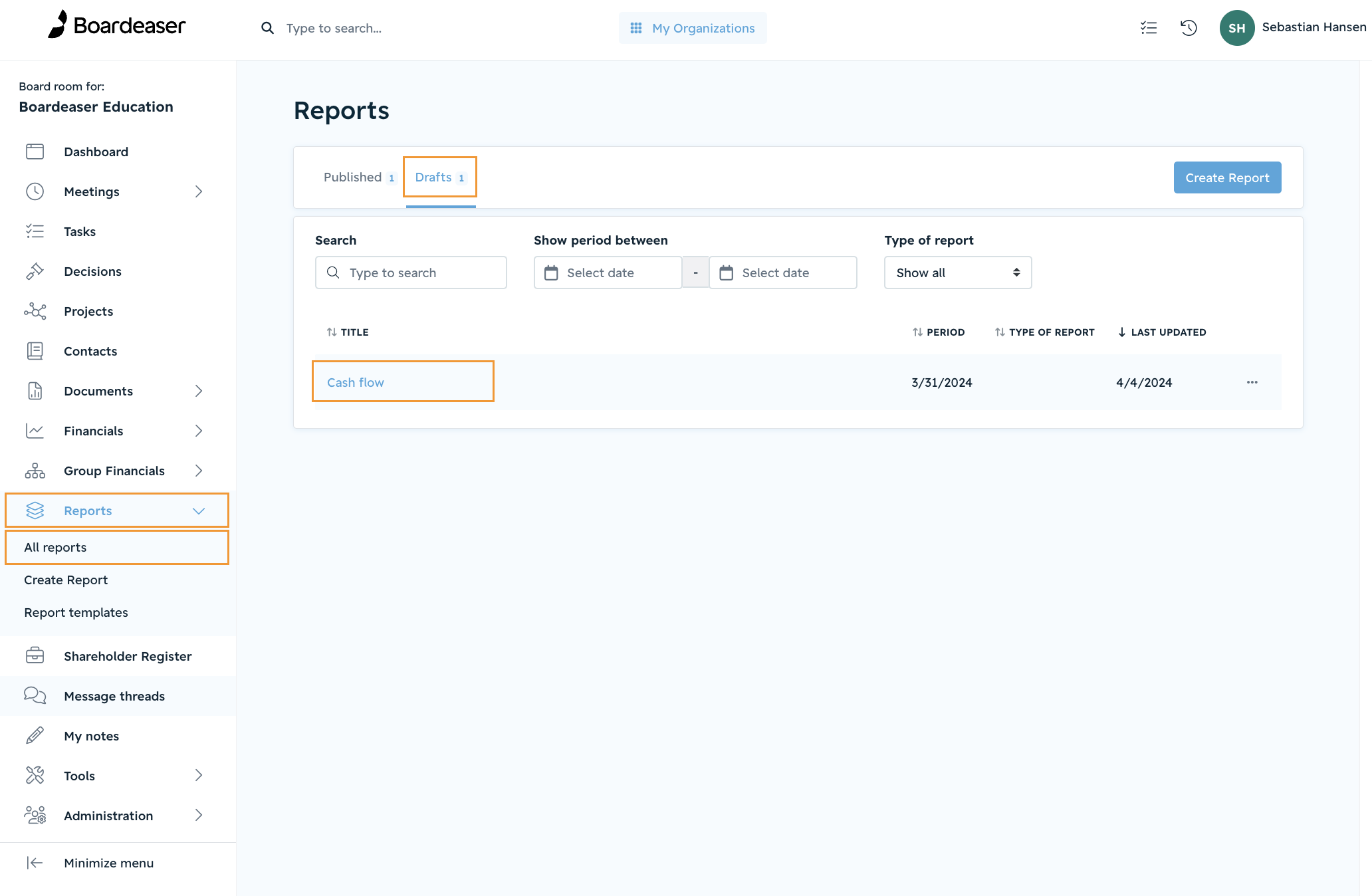
Task: Click the Dashboard sidebar icon
Action: pos(35,152)
